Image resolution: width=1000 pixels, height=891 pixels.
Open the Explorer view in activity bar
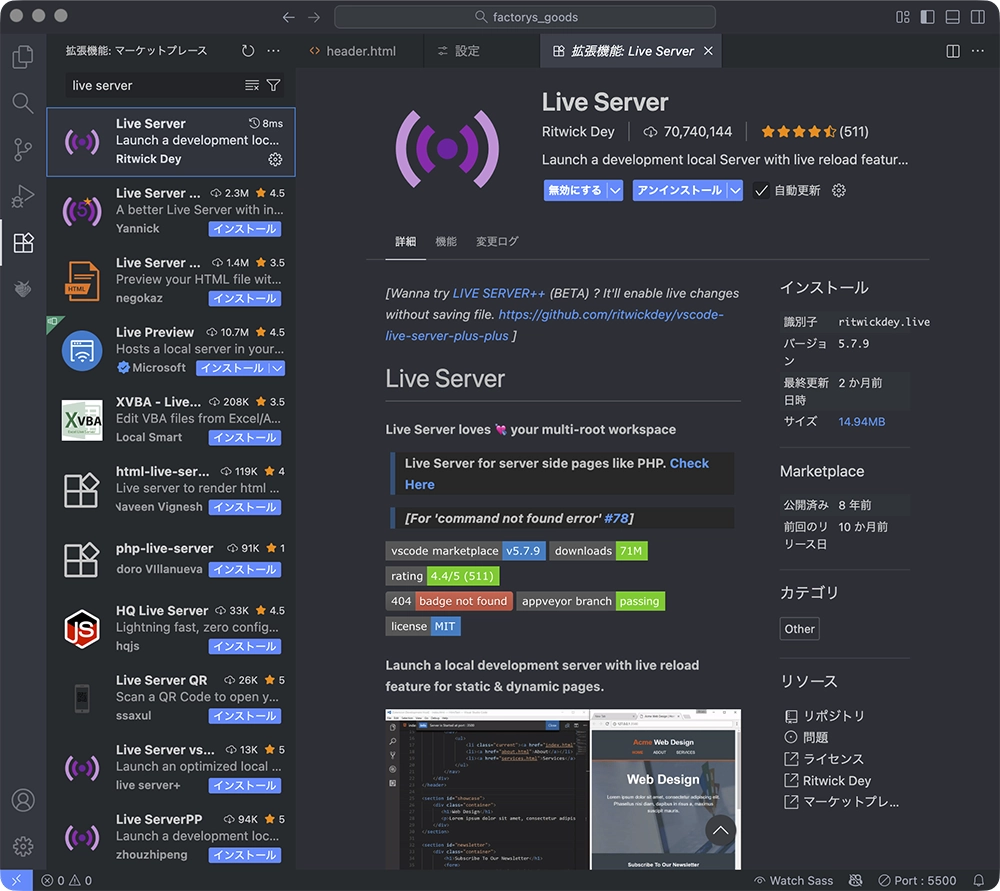22,57
